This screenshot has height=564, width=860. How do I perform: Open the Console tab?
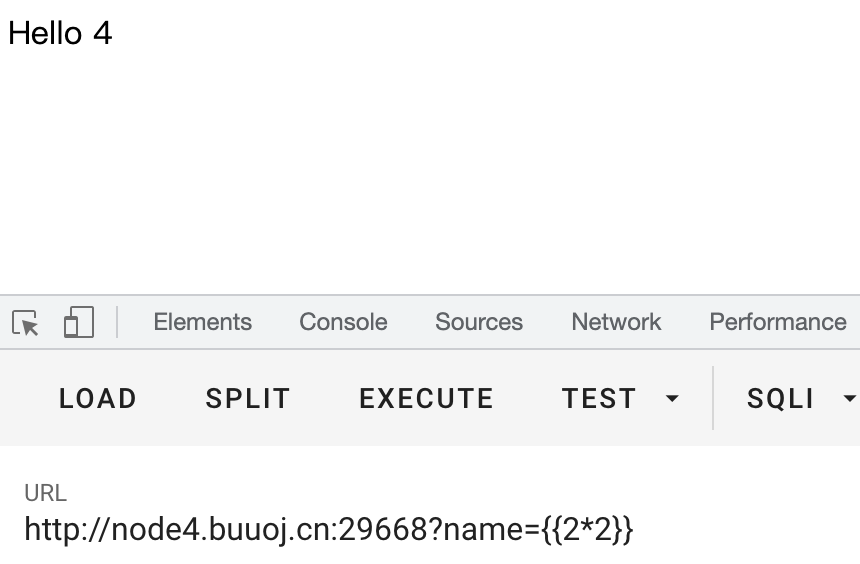tap(343, 322)
